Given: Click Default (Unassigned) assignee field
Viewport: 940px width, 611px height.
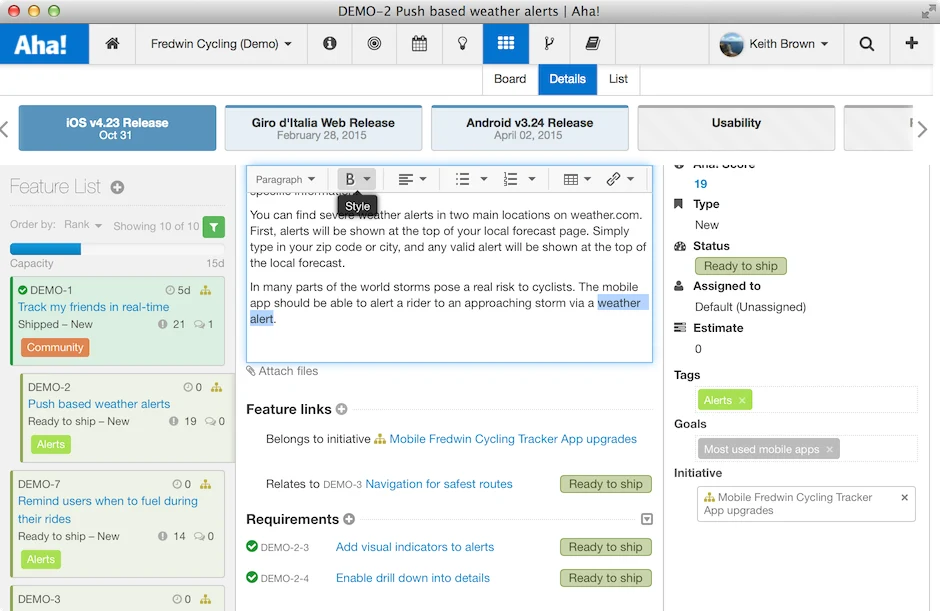Looking at the screenshot, I should click(x=750, y=307).
